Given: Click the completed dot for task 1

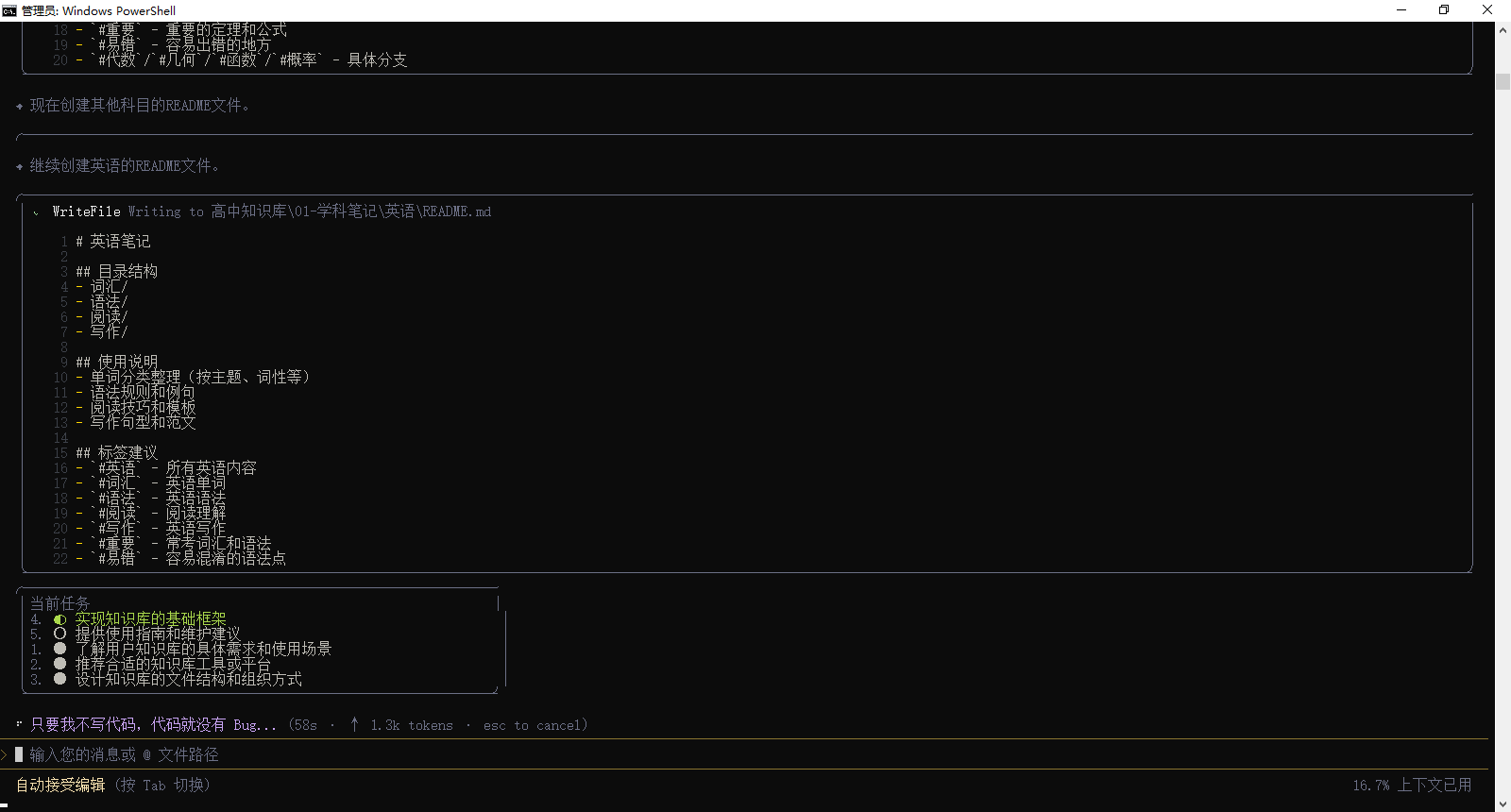Looking at the screenshot, I should [60, 649].
